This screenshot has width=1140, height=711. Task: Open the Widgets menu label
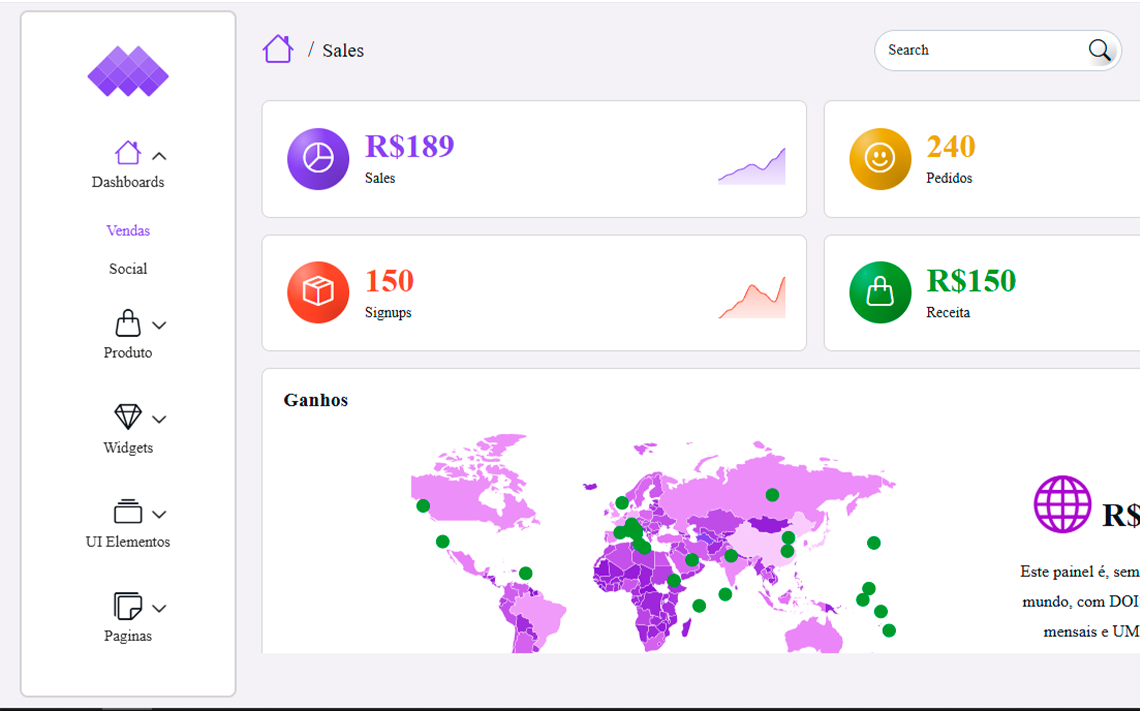(x=128, y=447)
